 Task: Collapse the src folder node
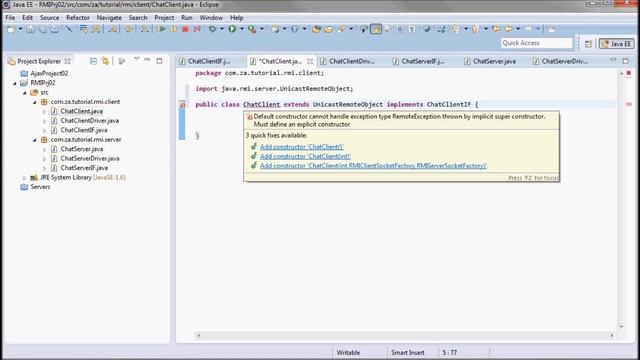point(25,93)
